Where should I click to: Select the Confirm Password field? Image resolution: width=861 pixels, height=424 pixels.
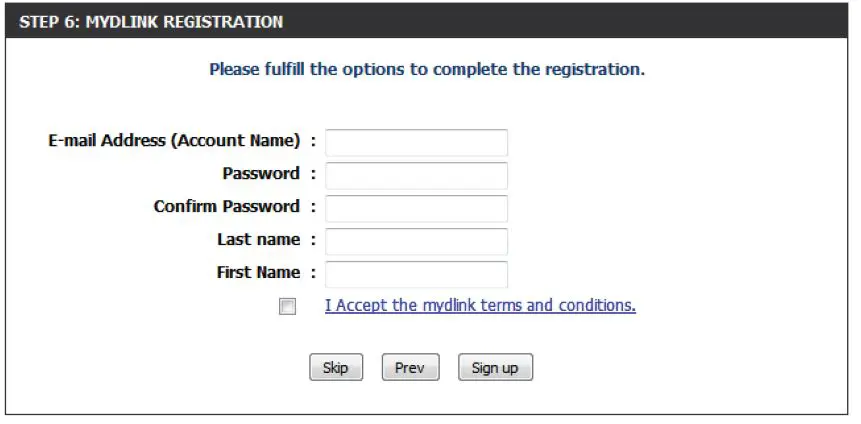(x=416, y=209)
